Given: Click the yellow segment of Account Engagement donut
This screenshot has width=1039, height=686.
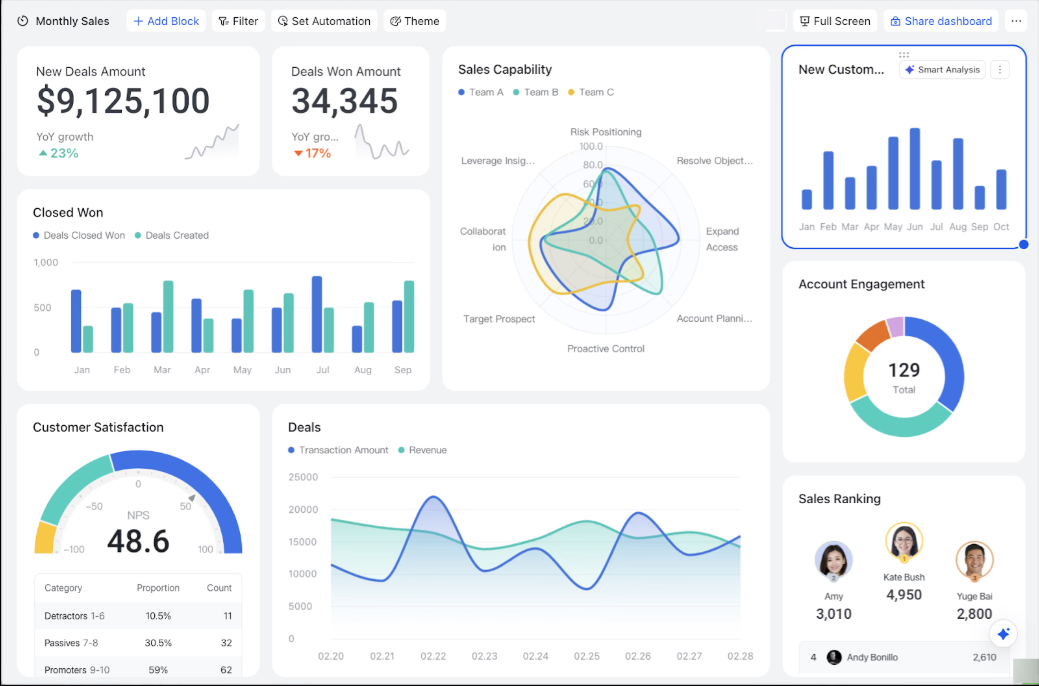Looking at the screenshot, I should click(855, 372).
